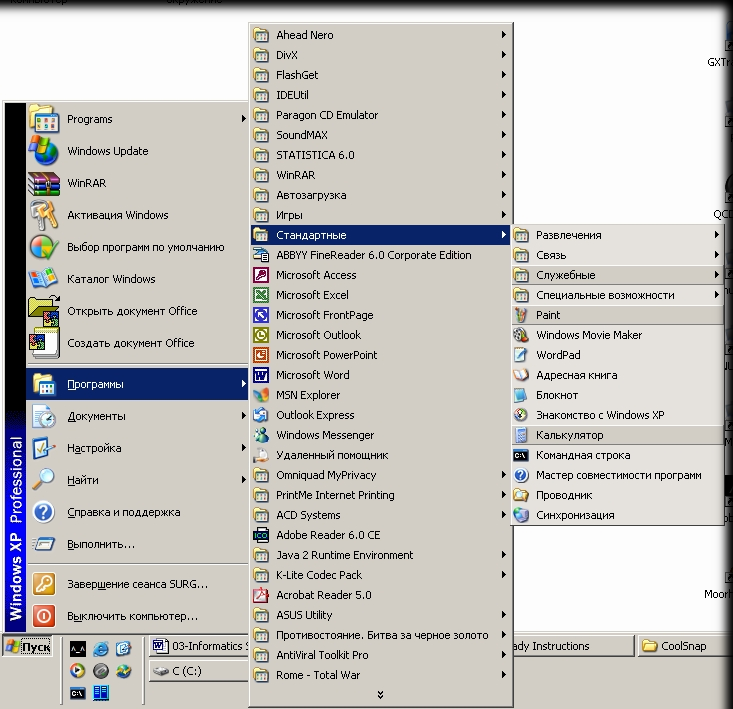Image resolution: width=733 pixels, height=709 pixels.
Task: Click the WinRAR books icon in Start menu
Action: [x=43, y=183]
